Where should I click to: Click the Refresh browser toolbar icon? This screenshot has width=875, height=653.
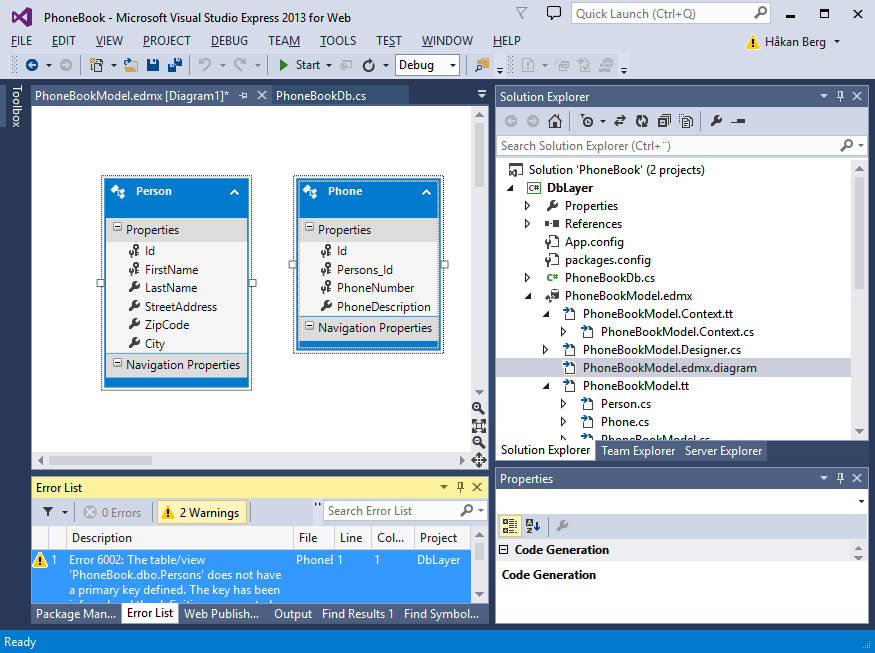(369, 65)
